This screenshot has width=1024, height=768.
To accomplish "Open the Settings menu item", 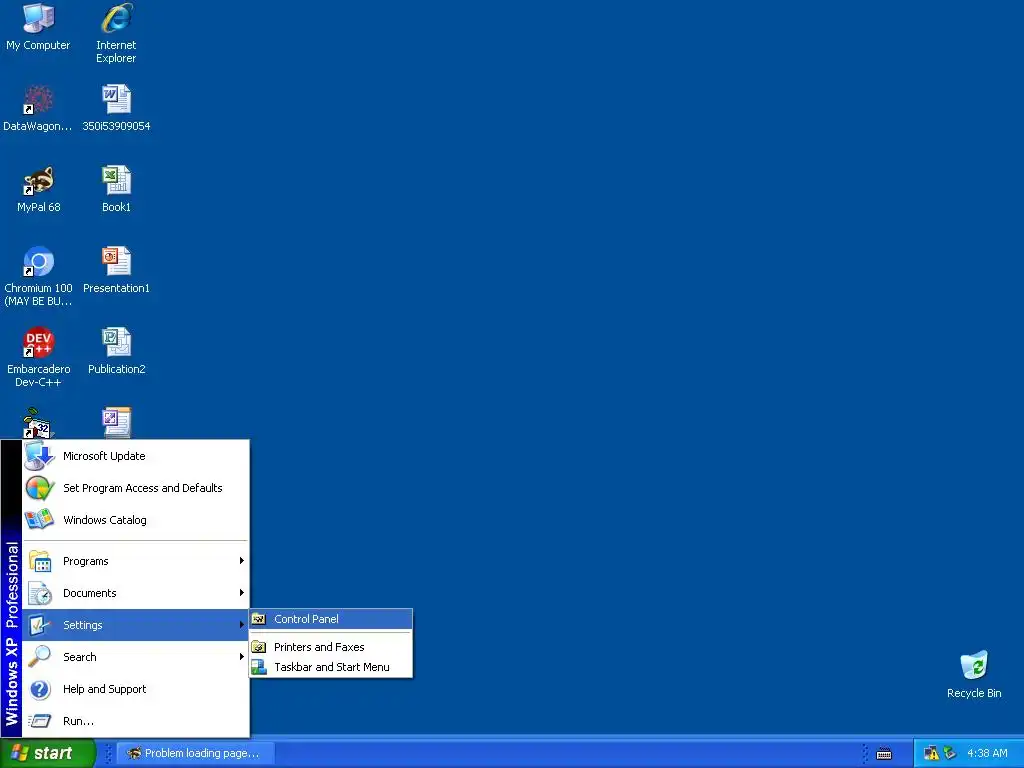I will click(x=136, y=625).
